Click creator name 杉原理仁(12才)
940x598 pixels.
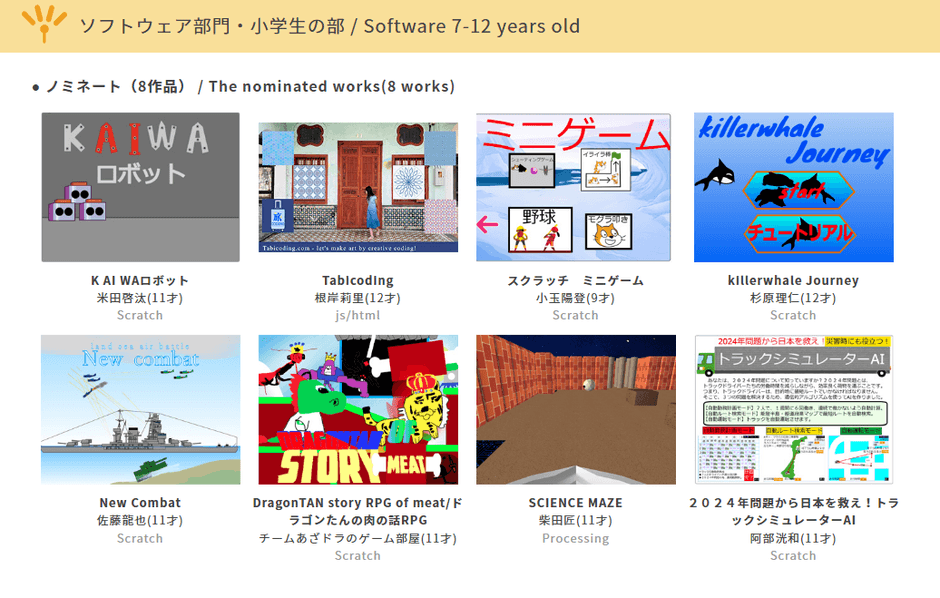793,298
